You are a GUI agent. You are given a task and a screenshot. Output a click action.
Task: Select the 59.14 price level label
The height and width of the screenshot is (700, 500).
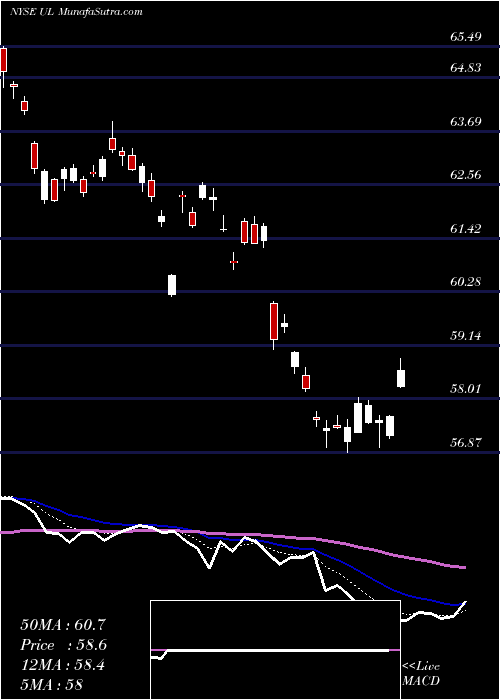click(x=466, y=335)
